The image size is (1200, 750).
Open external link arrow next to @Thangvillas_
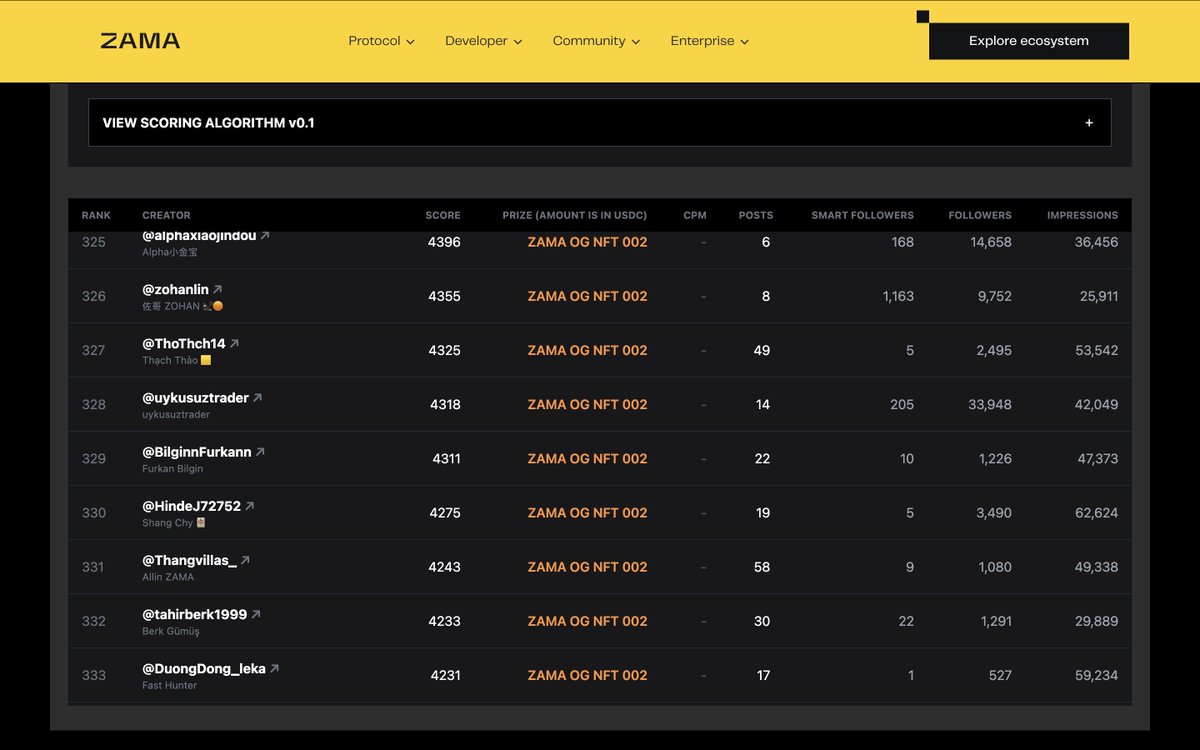[245, 560]
